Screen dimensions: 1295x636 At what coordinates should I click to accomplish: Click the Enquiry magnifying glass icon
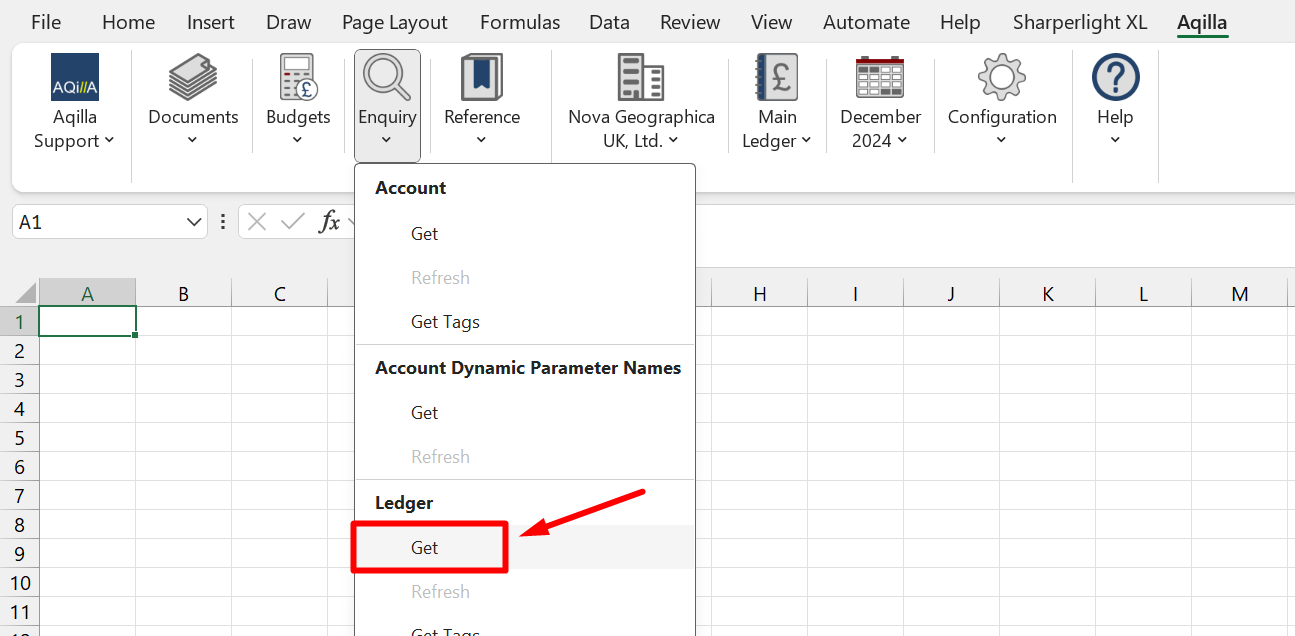[x=387, y=77]
